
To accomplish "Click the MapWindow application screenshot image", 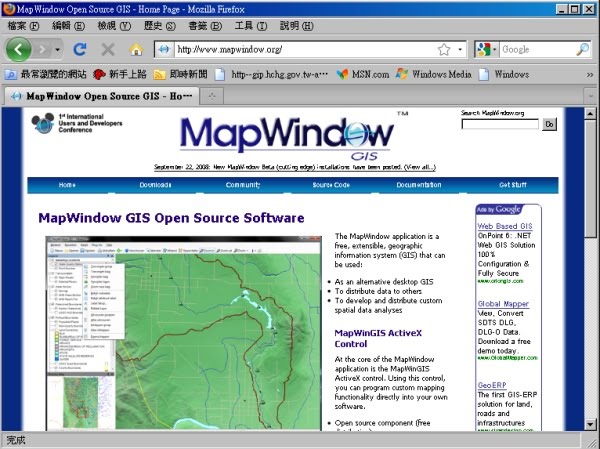I will pos(184,333).
